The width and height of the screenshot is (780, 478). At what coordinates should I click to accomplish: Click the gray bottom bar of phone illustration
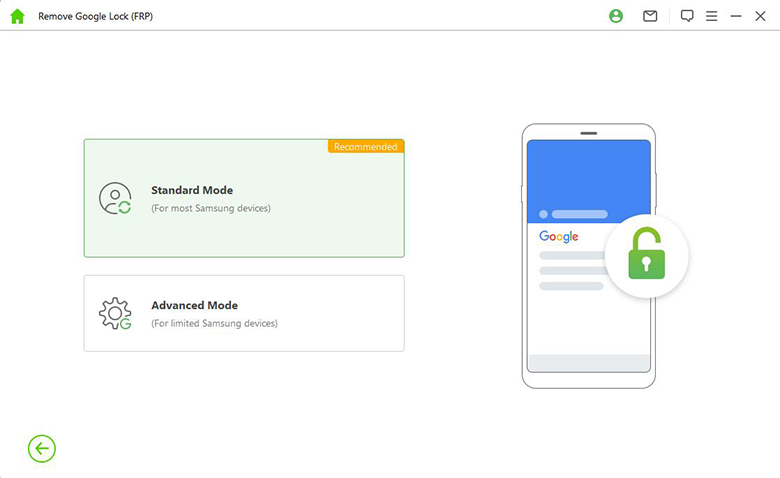click(588, 362)
